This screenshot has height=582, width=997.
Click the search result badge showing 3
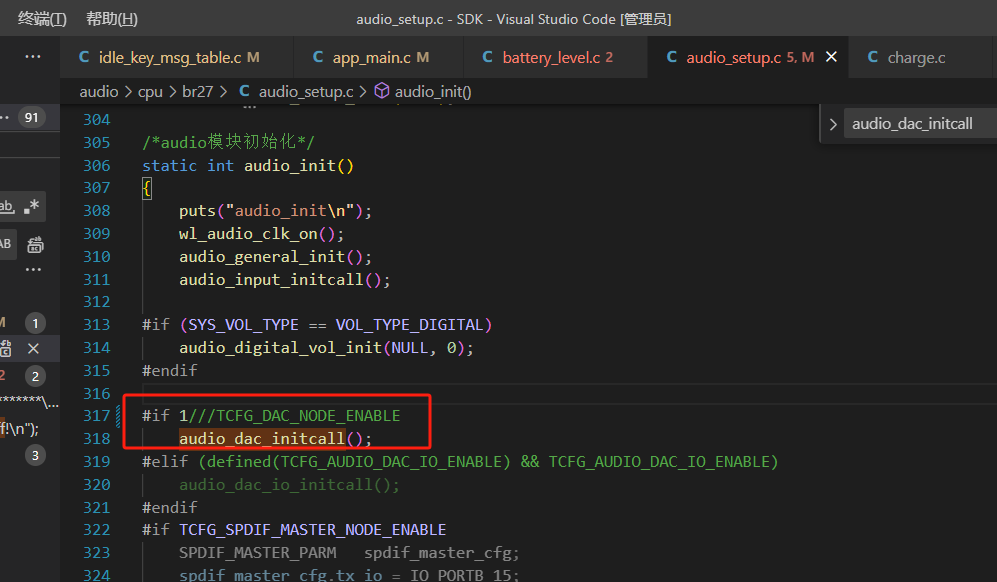[35, 455]
